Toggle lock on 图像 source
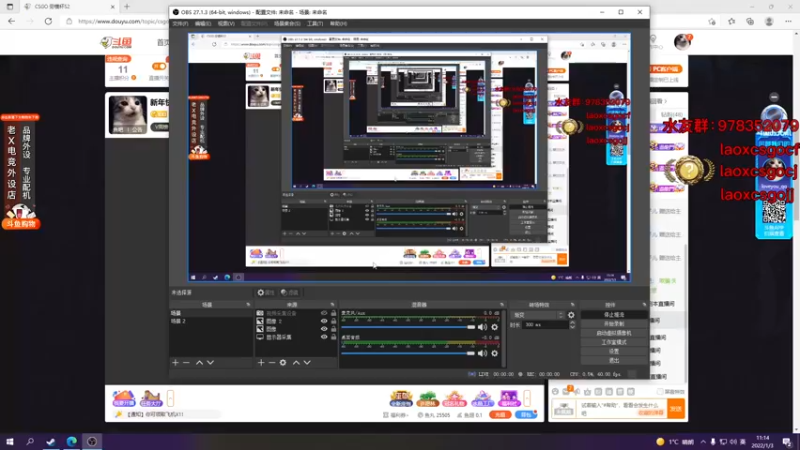This screenshot has width=800, height=450. (333, 329)
